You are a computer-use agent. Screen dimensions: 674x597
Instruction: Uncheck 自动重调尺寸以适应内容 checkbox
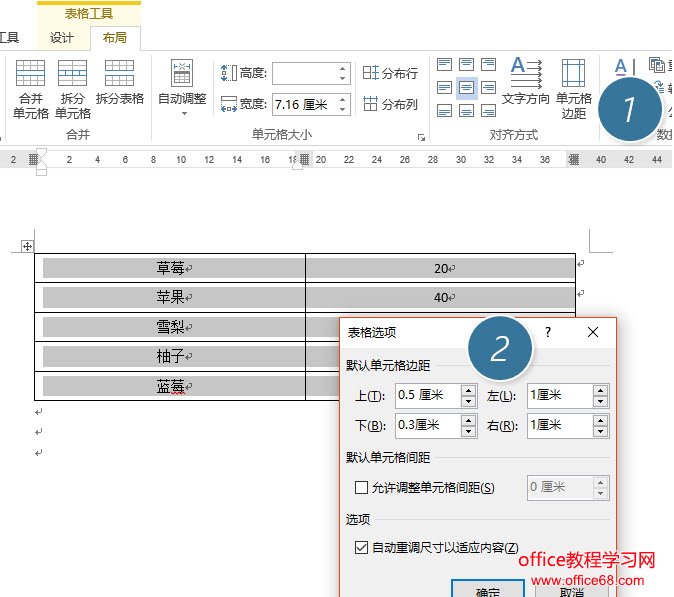pyautogui.click(x=361, y=547)
